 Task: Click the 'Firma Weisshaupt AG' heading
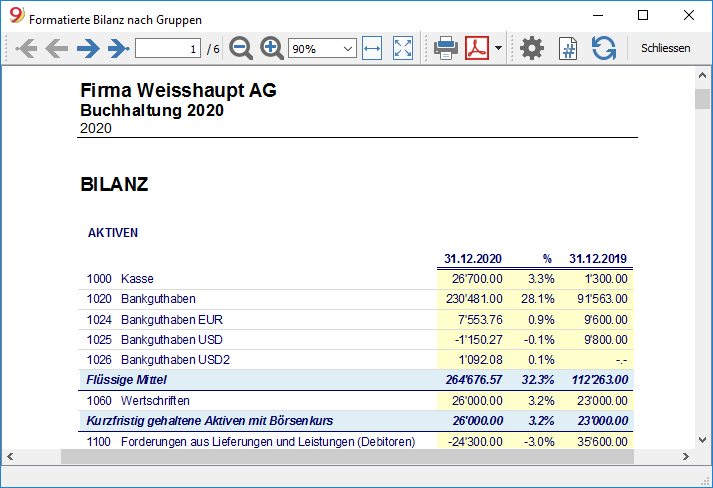tap(178, 90)
